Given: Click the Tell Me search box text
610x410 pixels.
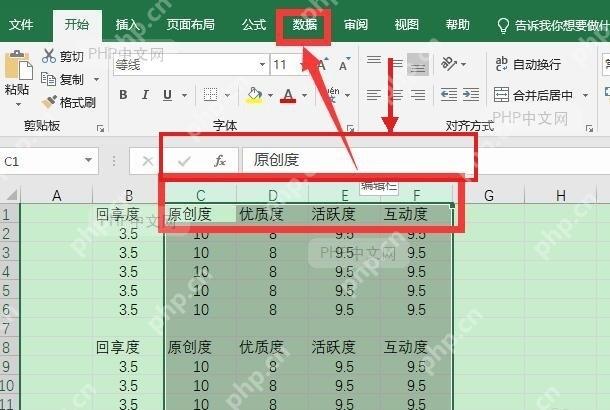Looking at the screenshot, I should tap(562, 26).
